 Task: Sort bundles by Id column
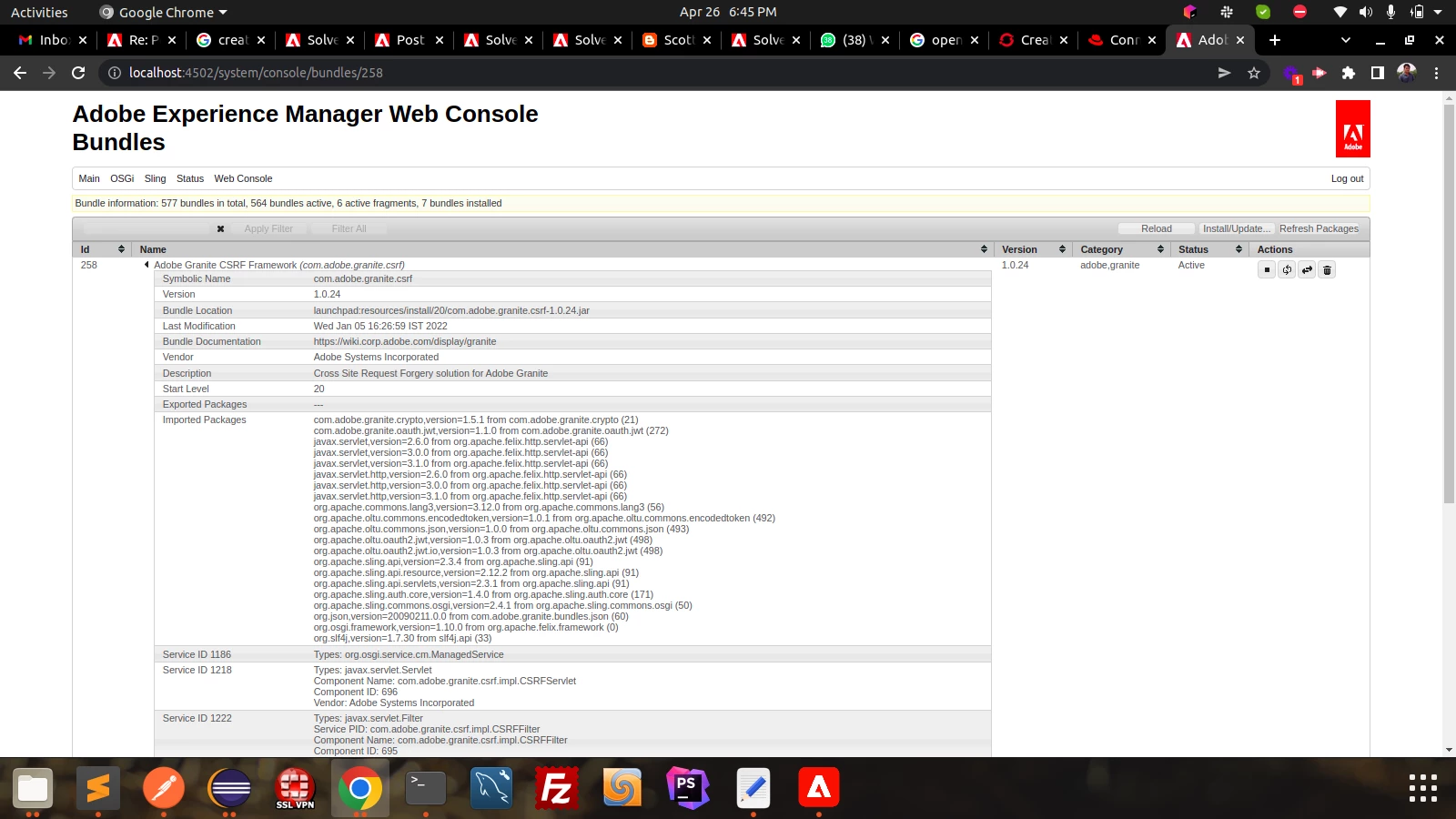(x=121, y=249)
